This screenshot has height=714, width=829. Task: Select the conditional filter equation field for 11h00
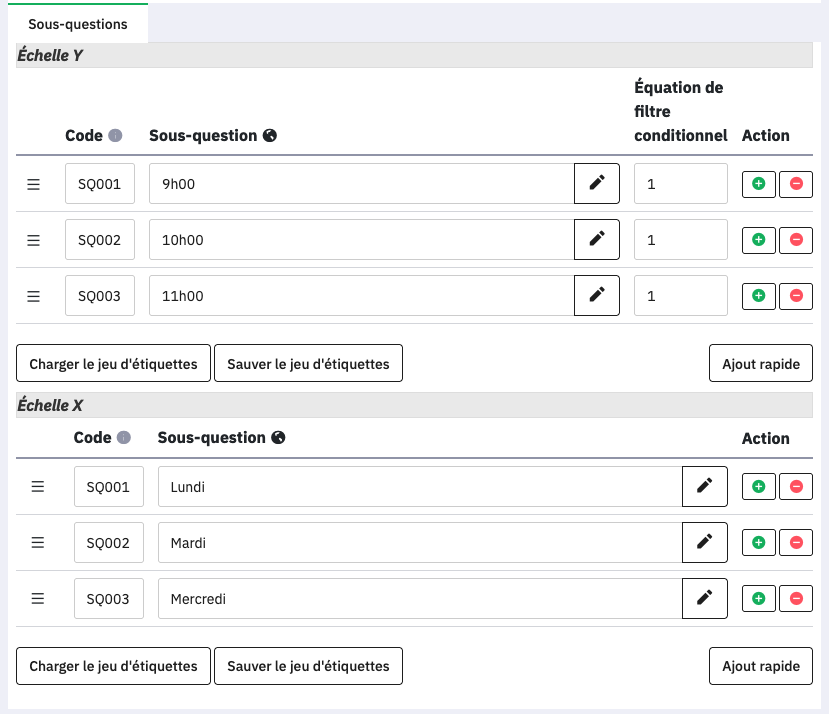680,296
